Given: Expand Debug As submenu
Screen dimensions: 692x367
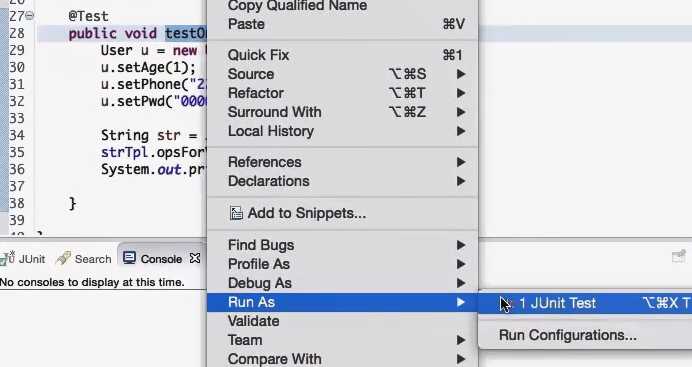Looking at the screenshot, I should pyautogui.click(x=342, y=283).
